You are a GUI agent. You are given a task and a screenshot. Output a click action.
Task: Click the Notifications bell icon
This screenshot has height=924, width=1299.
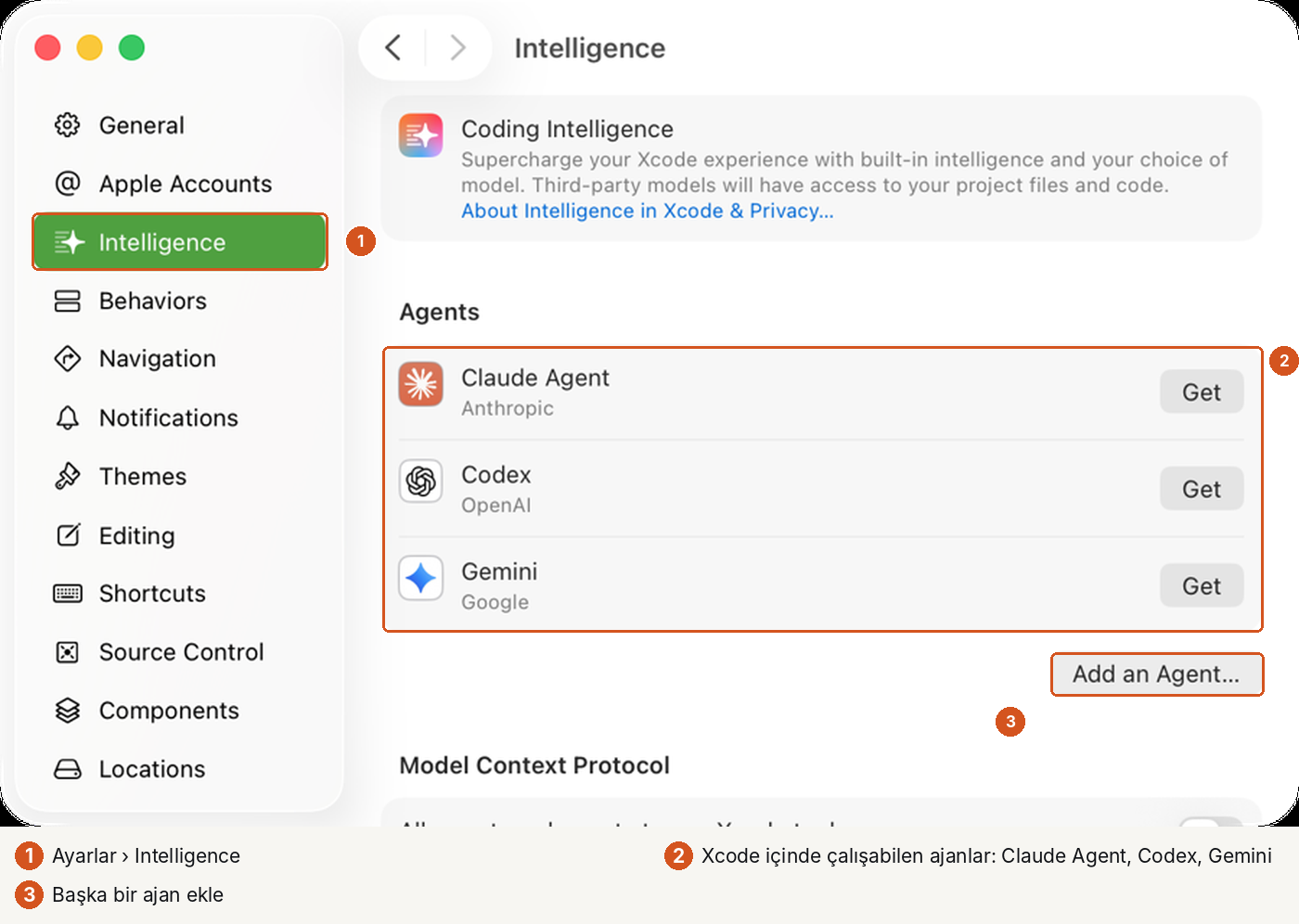click(x=68, y=417)
